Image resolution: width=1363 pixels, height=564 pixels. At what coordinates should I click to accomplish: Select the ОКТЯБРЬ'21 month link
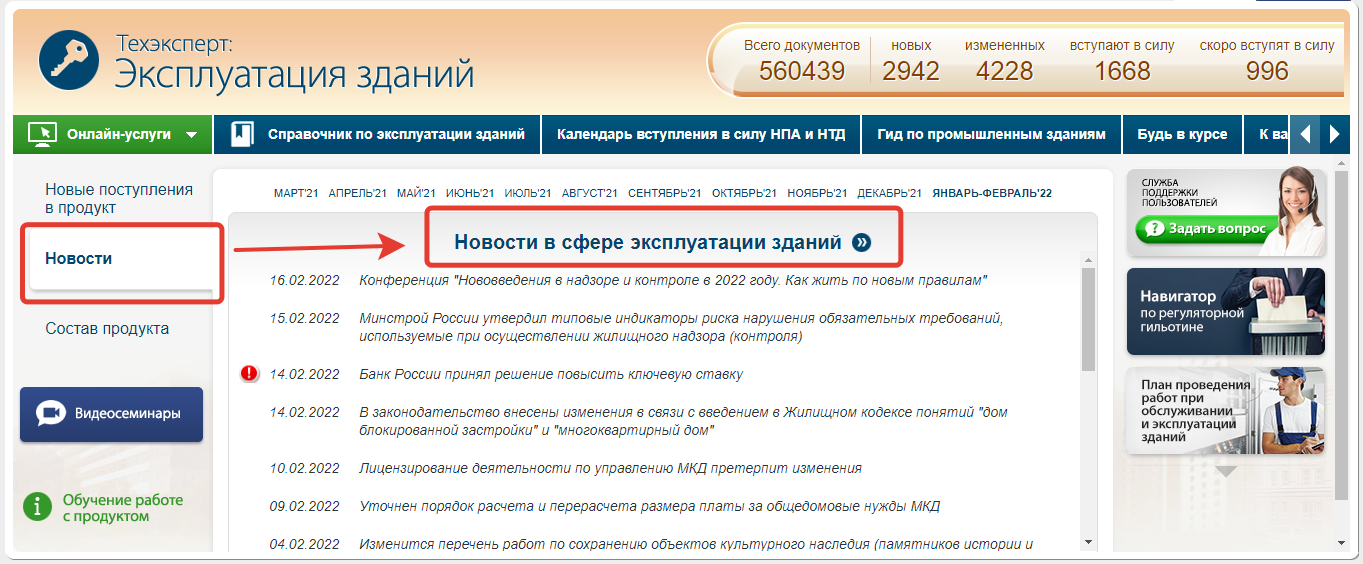tap(745, 193)
